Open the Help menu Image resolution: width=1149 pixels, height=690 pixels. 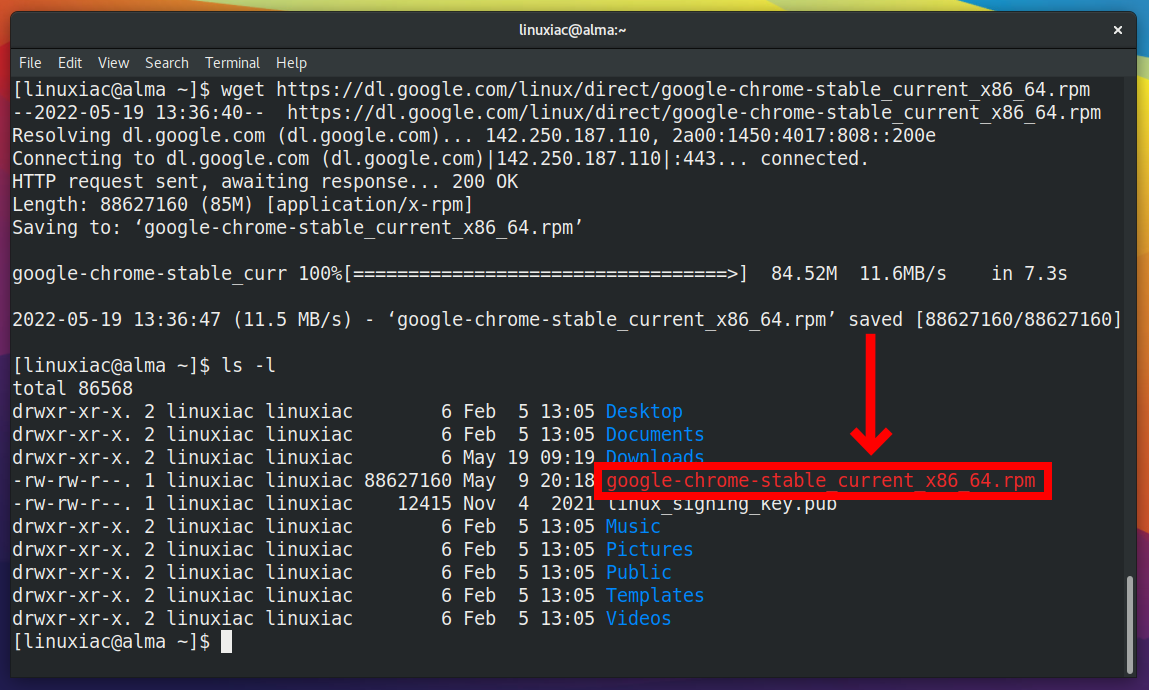pyautogui.click(x=291, y=63)
